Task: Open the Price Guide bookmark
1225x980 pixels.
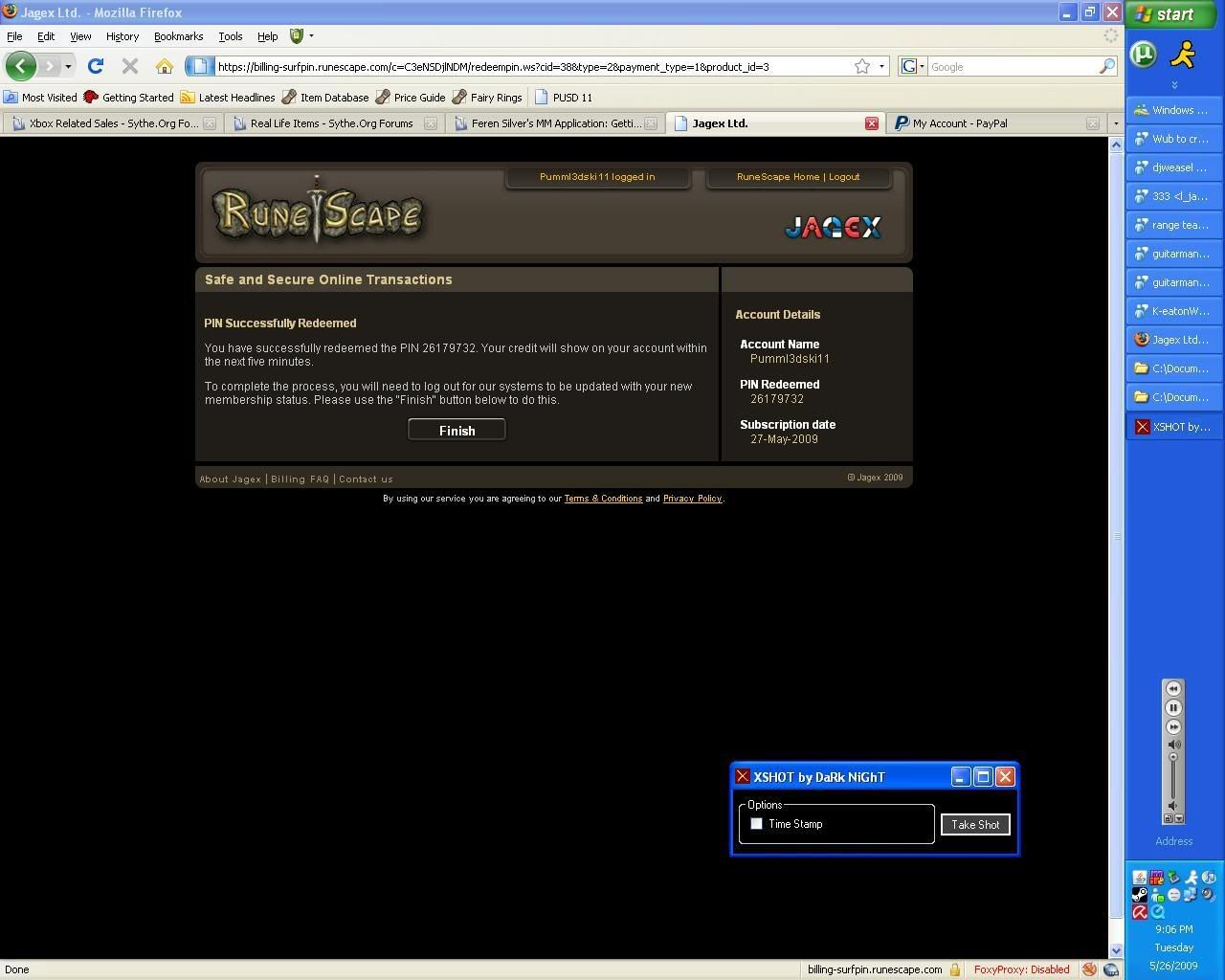Action: [410, 97]
